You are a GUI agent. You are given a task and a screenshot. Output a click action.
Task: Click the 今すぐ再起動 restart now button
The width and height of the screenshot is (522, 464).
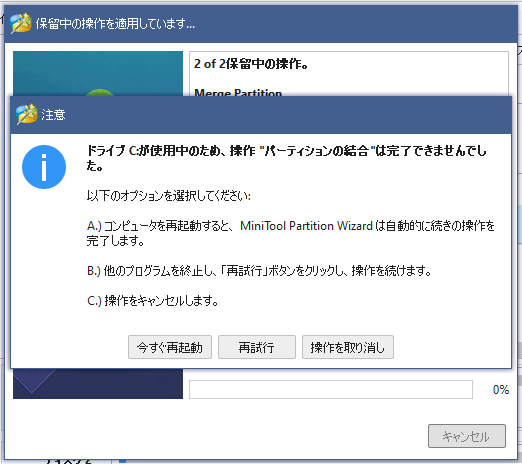coord(170,347)
